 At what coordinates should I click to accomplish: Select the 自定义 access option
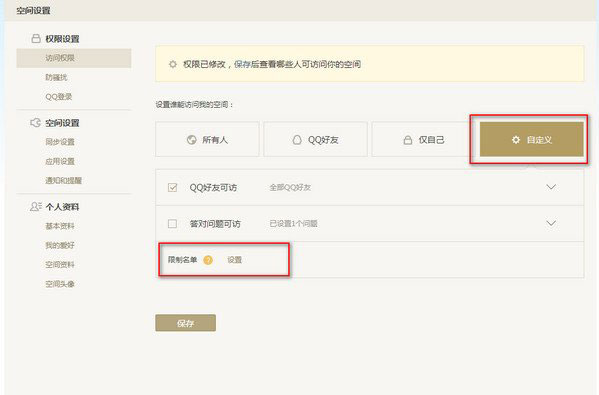[x=531, y=139]
